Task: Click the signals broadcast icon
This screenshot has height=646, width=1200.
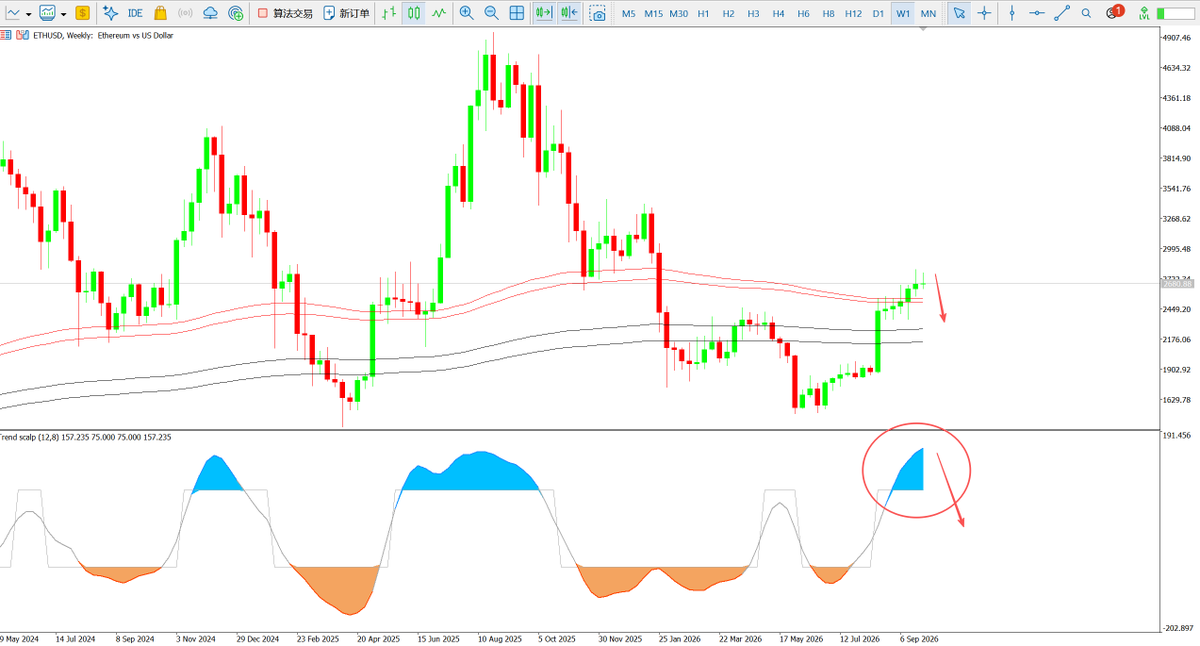Action: [x=184, y=13]
